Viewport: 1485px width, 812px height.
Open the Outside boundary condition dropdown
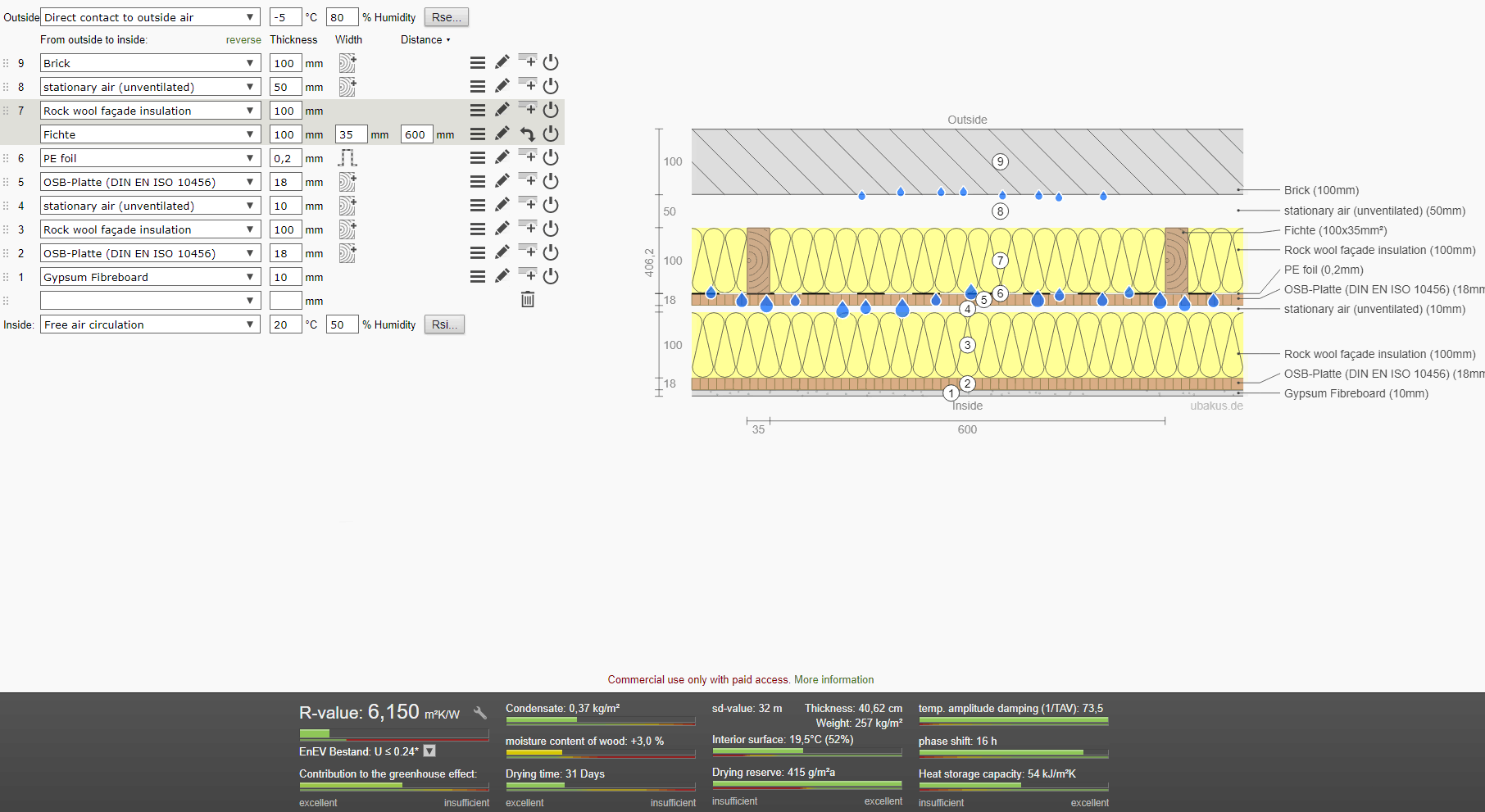click(150, 17)
